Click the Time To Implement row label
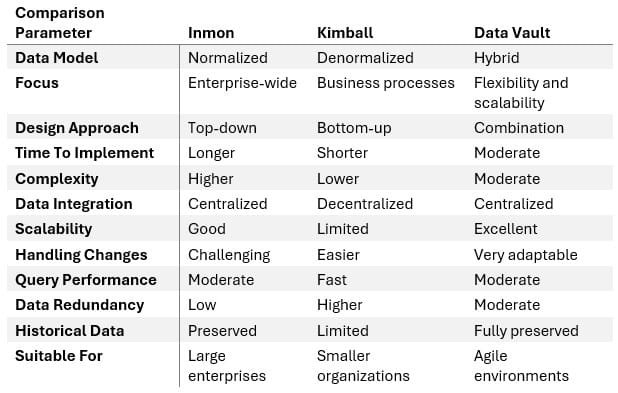Screen dimensions: 618x393 pos(84,153)
